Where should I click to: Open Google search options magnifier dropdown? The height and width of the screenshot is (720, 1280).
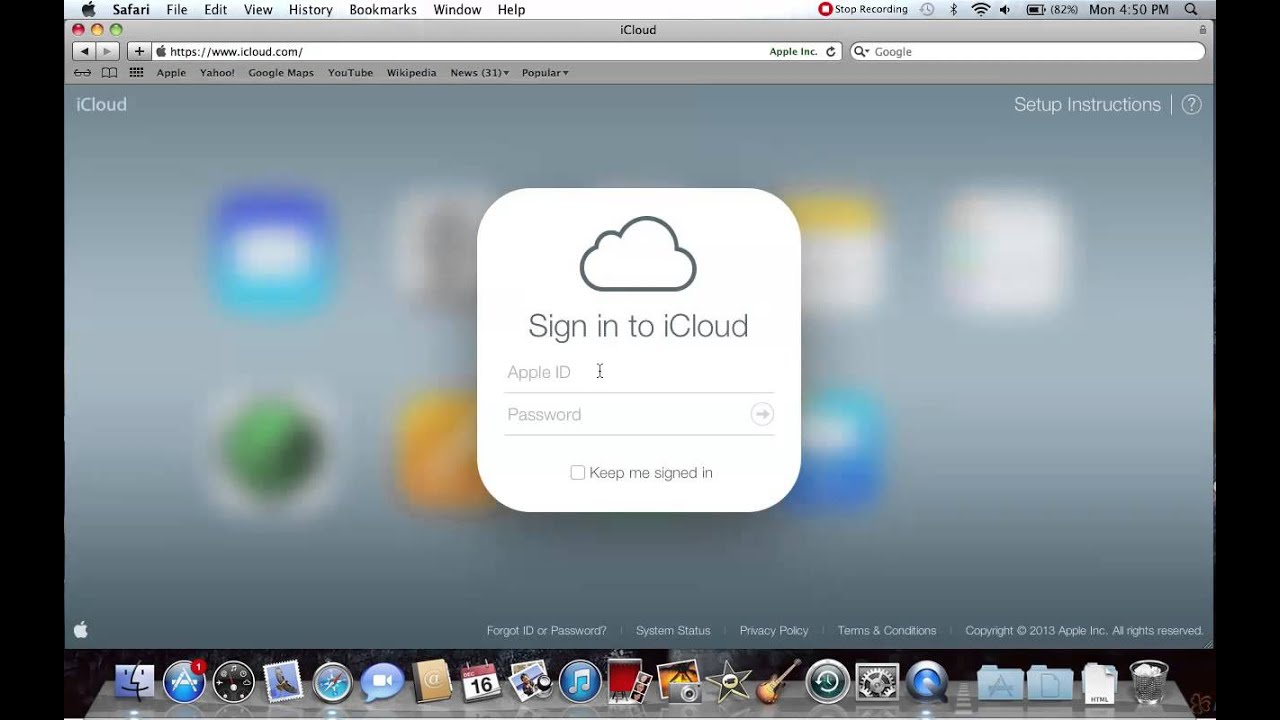[861, 52]
